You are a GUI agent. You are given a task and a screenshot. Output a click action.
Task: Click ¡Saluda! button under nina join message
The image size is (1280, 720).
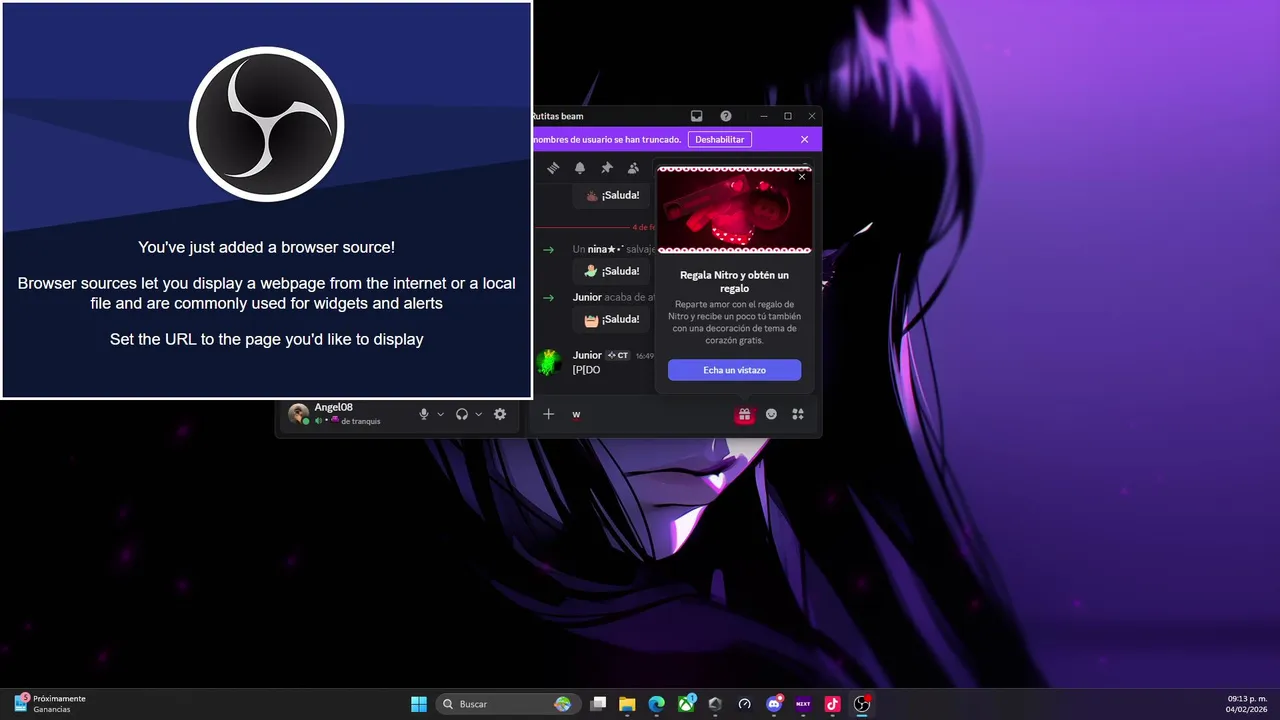612,271
